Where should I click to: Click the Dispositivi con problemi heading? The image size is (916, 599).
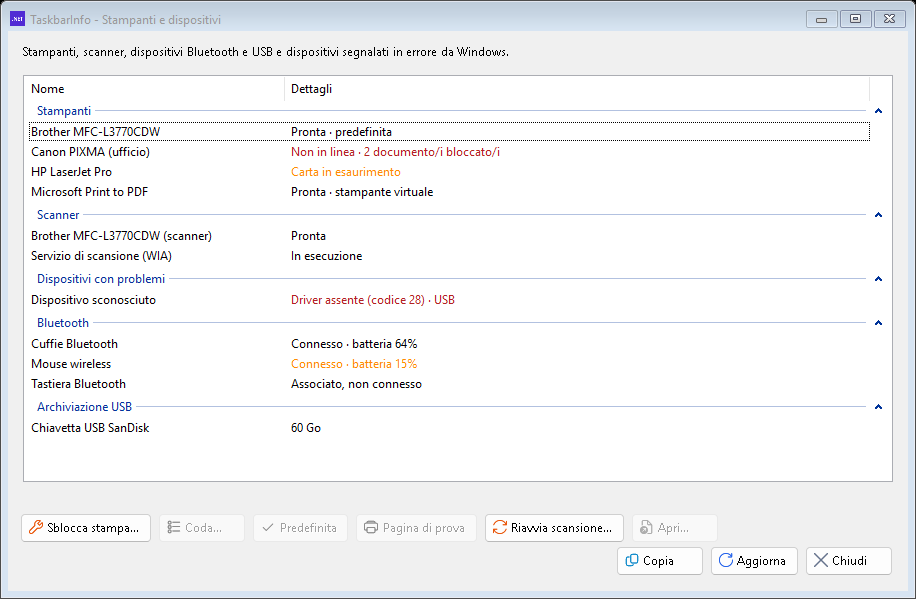101,279
